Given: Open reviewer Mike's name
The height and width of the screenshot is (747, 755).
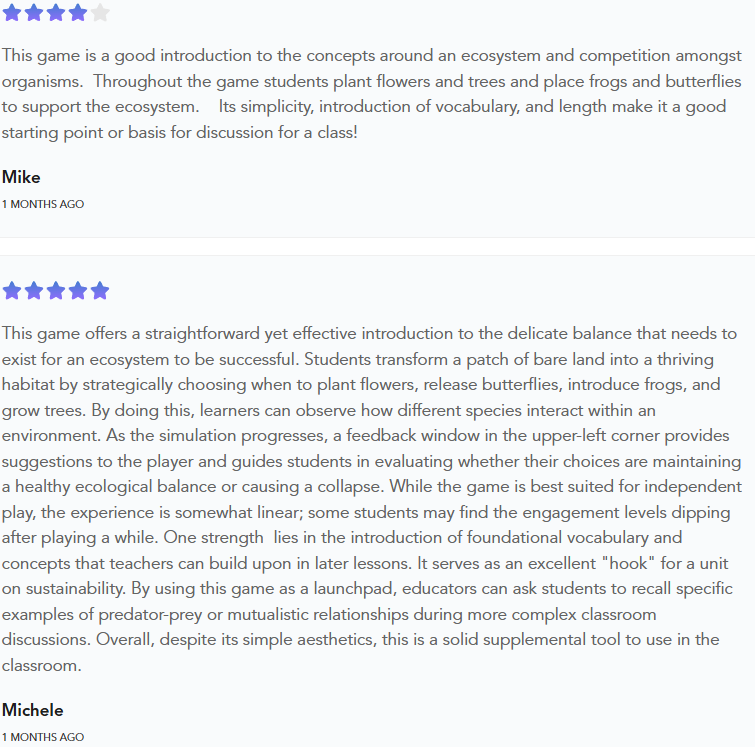Looking at the screenshot, I should click(x=21, y=178).
